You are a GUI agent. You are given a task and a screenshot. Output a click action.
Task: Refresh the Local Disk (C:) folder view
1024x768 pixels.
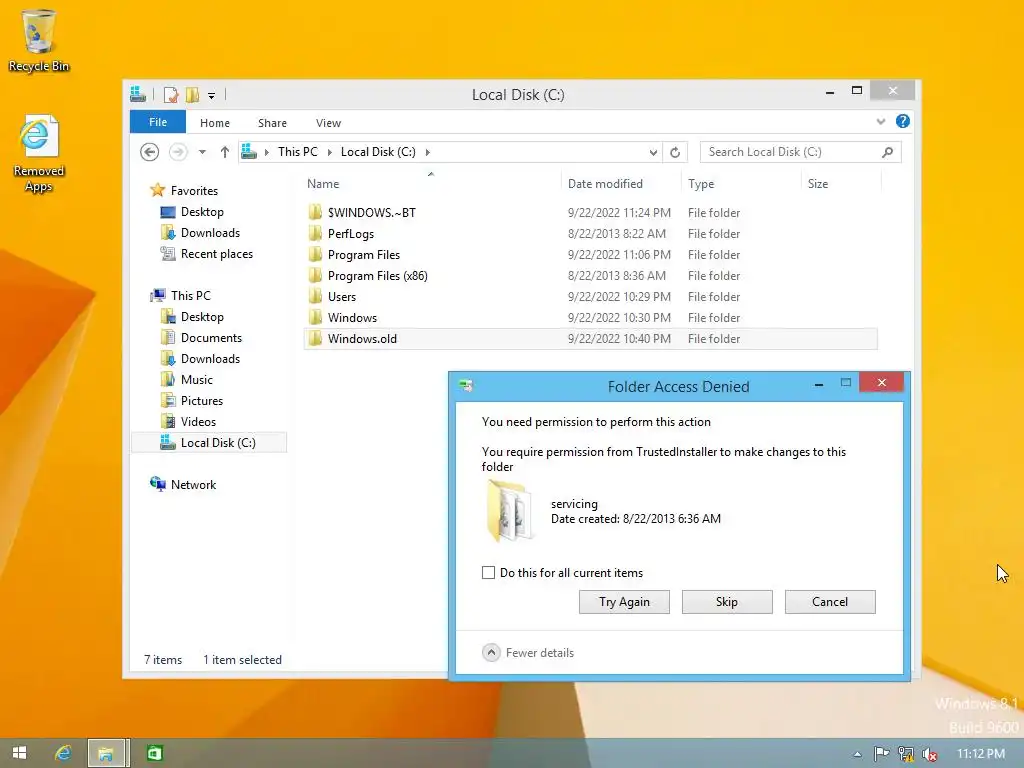point(675,152)
